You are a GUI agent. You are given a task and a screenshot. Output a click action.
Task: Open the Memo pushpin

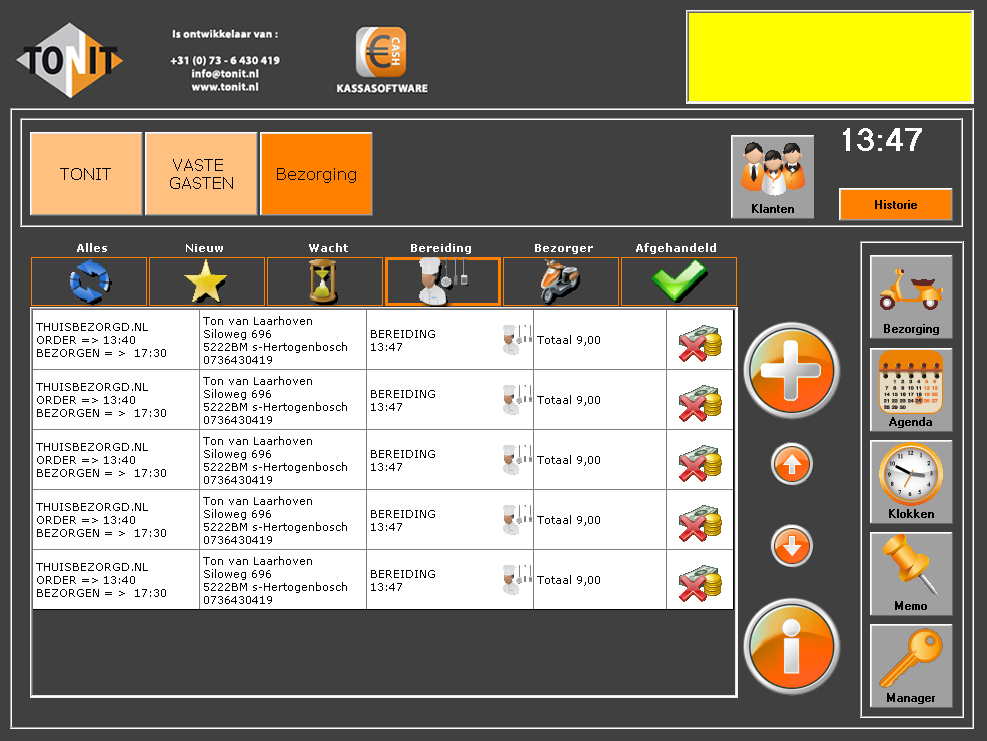[910, 573]
